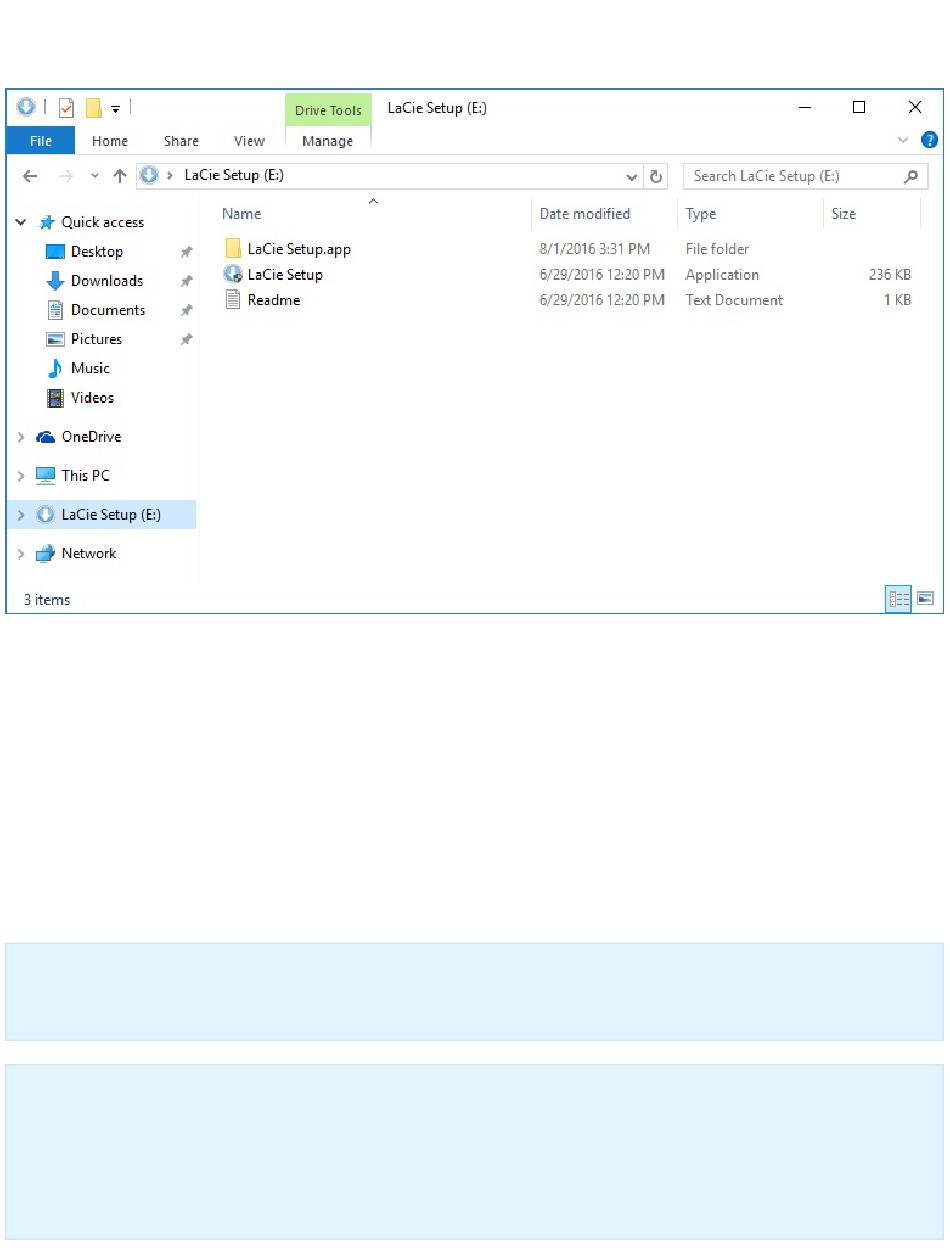950x1260 pixels.
Task: Select the Drive Tools contextual tab
Action: click(x=328, y=110)
